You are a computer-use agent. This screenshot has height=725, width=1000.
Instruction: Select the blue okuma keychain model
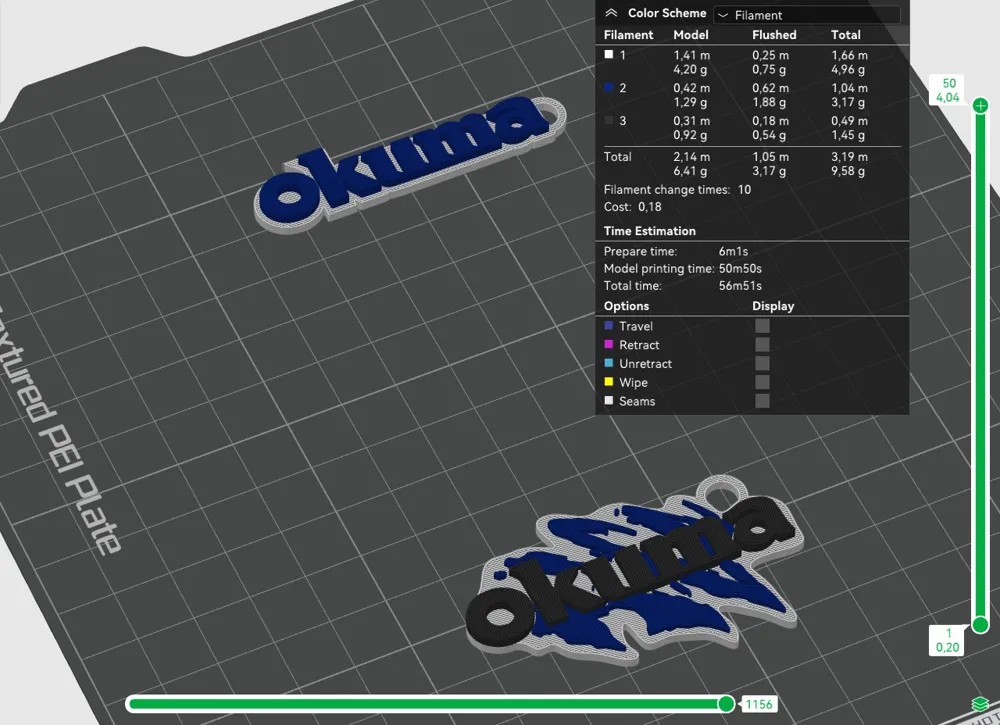coord(408,163)
